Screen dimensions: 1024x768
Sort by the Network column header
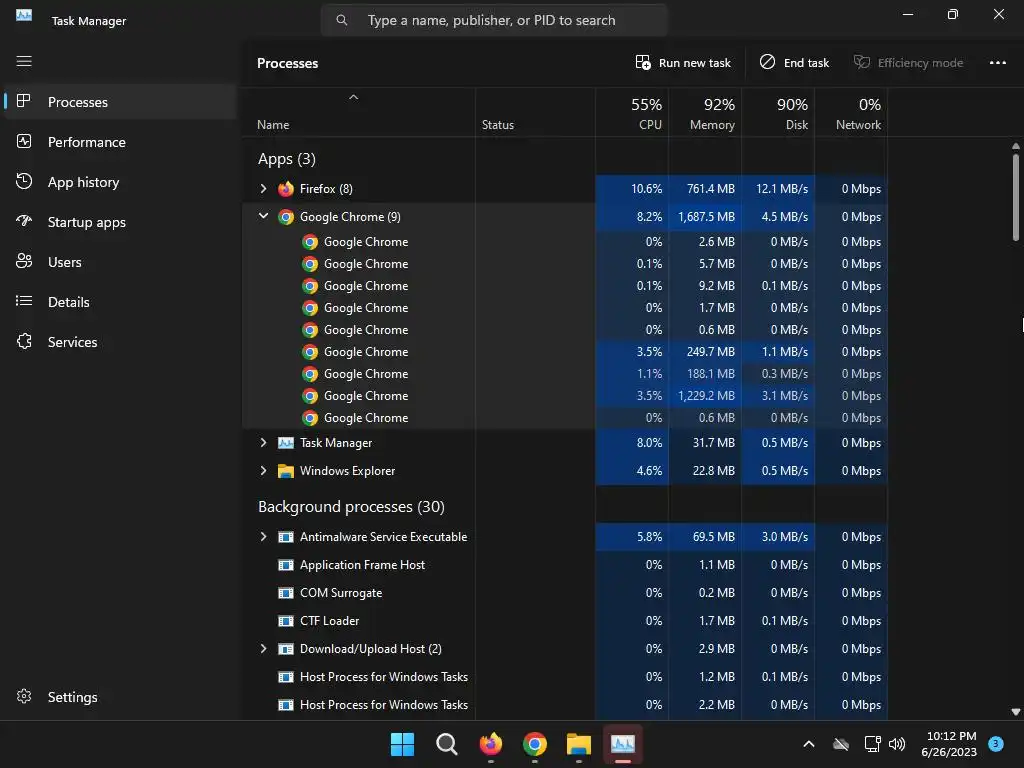(x=851, y=113)
